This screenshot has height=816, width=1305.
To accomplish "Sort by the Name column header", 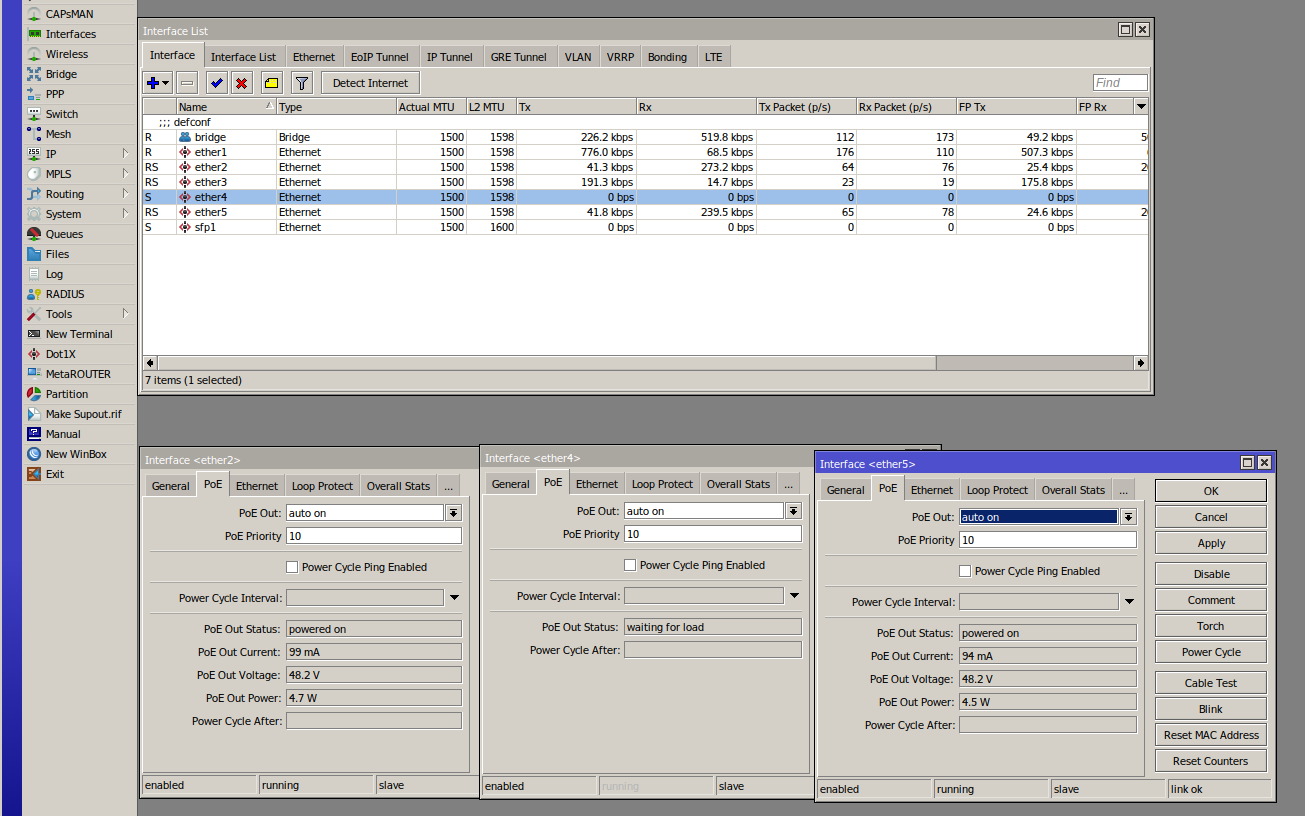I will [226, 107].
